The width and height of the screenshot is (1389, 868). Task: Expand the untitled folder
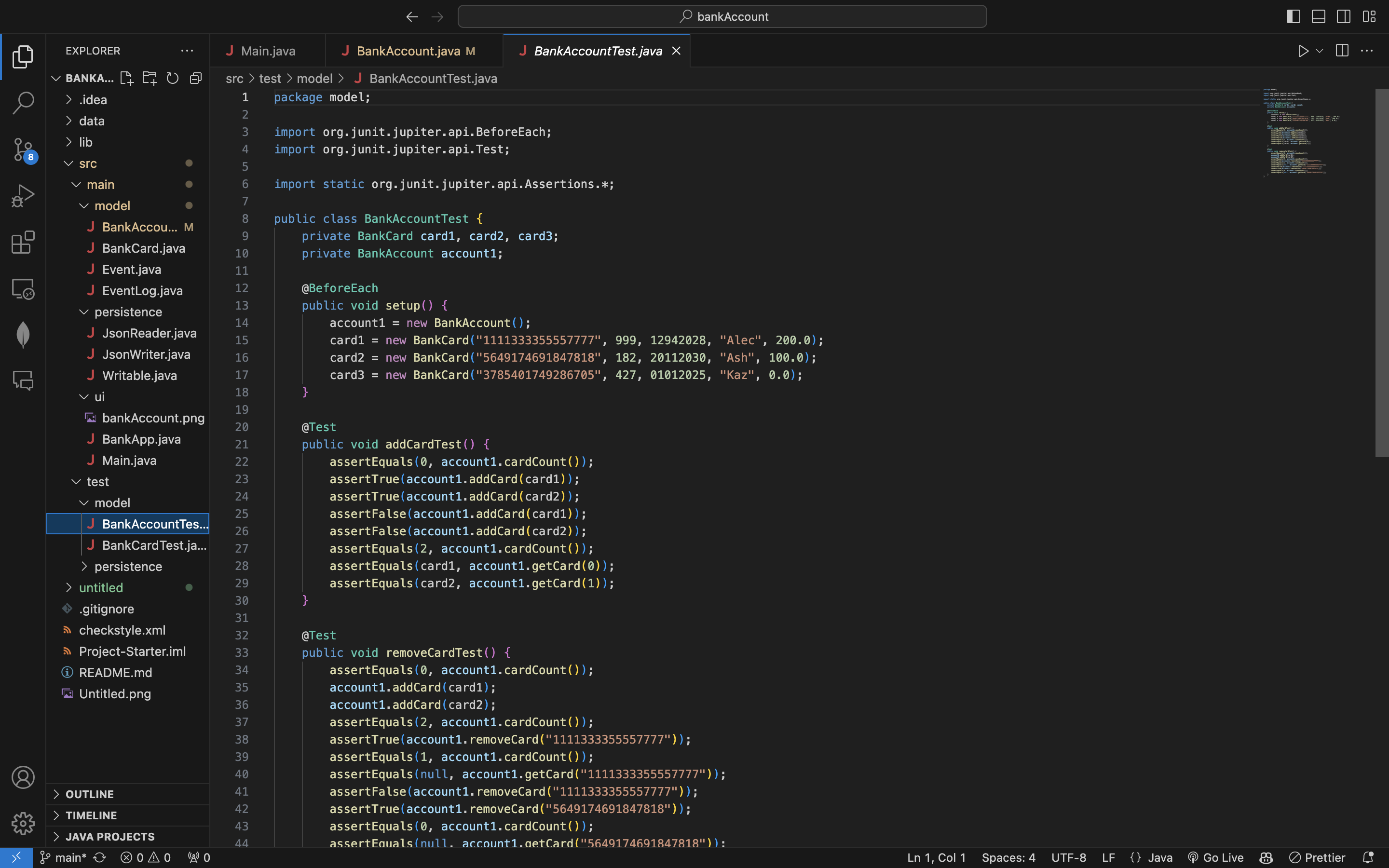127,588
